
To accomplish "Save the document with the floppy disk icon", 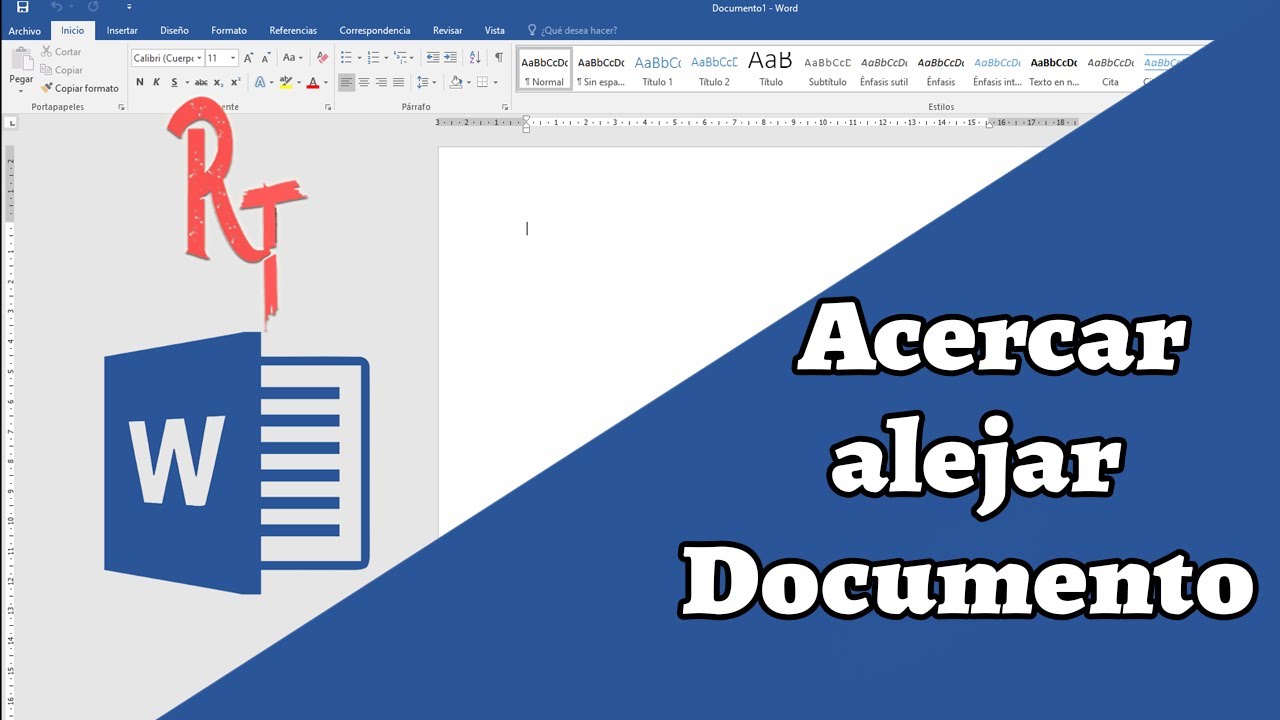I will (x=23, y=8).
